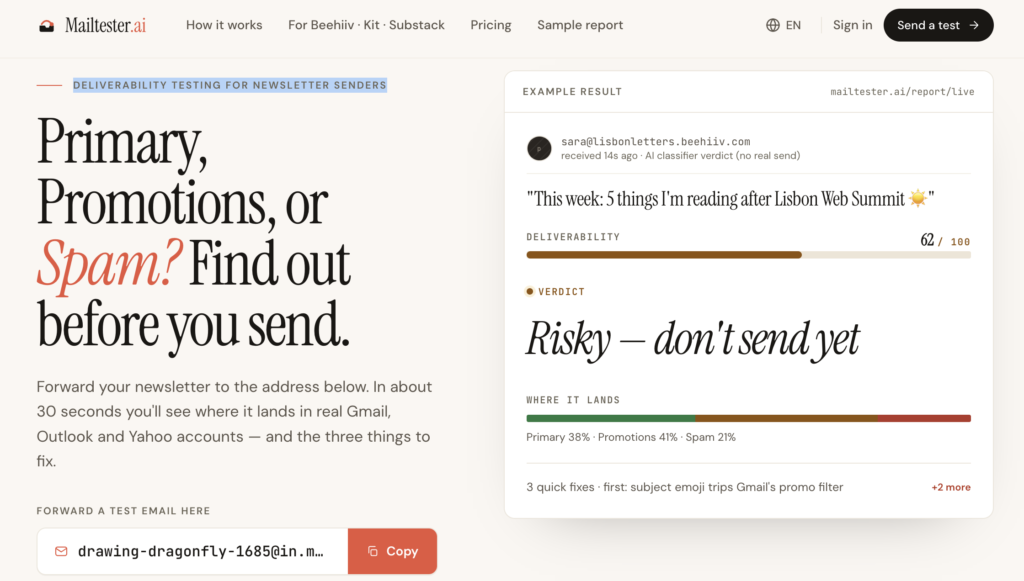Click the "Risky — don't send yet" verdict
The image size is (1024, 581).
tap(692, 339)
